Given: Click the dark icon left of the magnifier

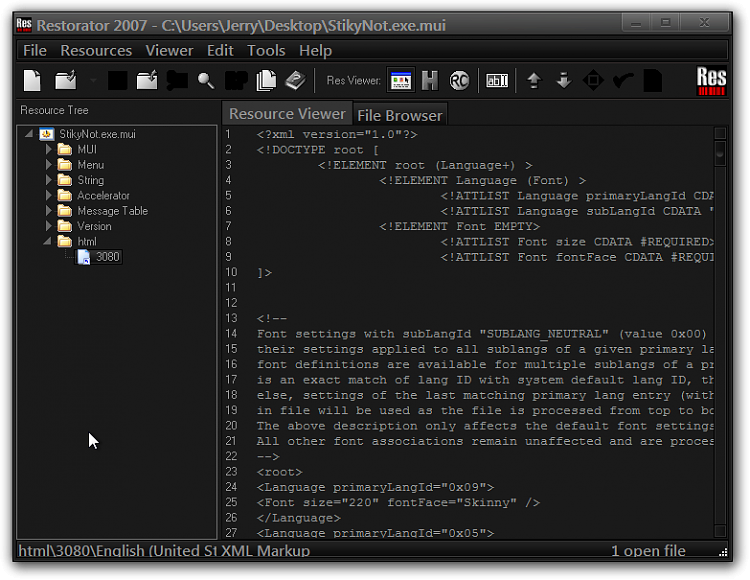Looking at the screenshot, I should [x=176, y=80].
